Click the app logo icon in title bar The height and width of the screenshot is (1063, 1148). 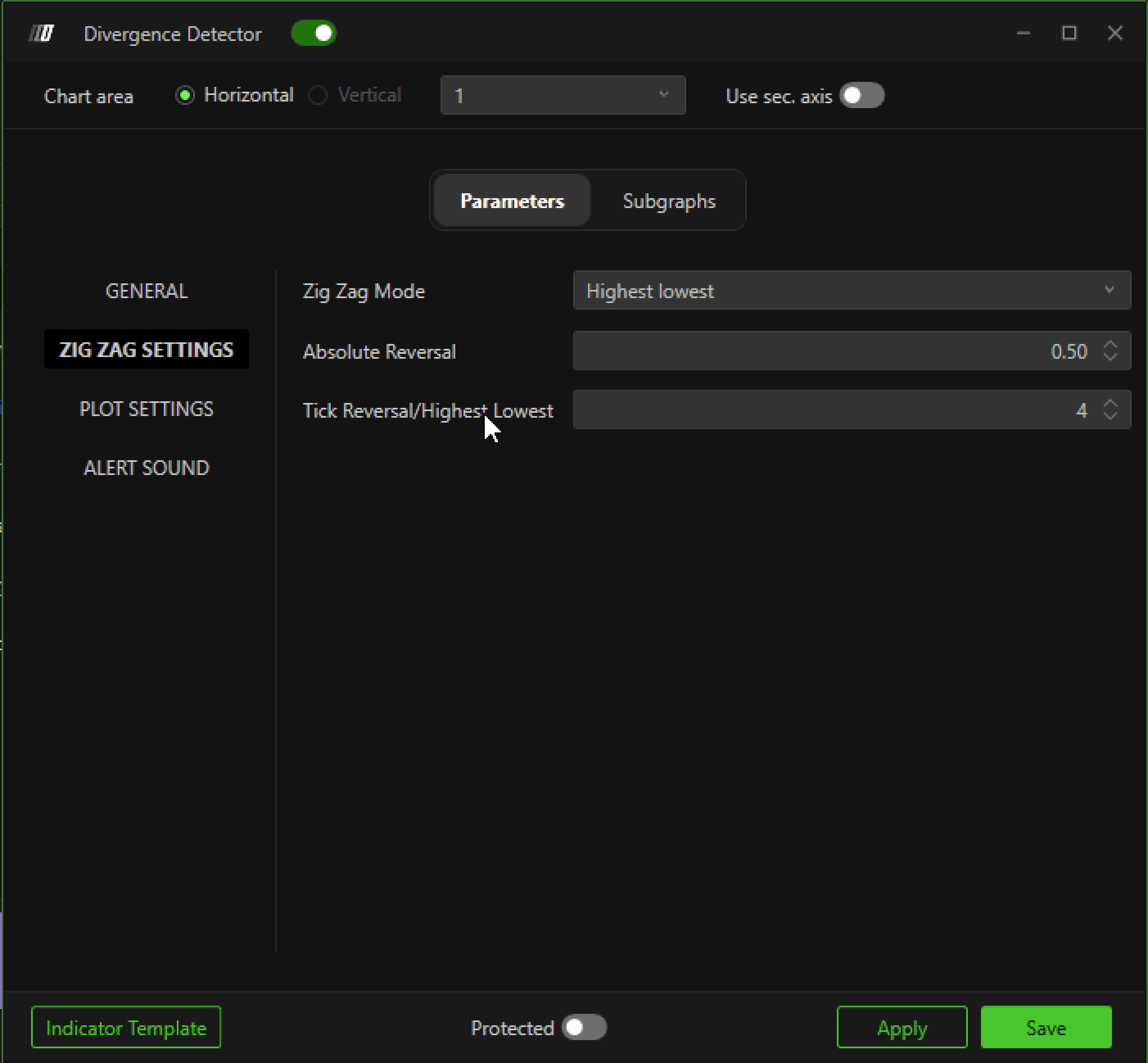tap(41, 33)
